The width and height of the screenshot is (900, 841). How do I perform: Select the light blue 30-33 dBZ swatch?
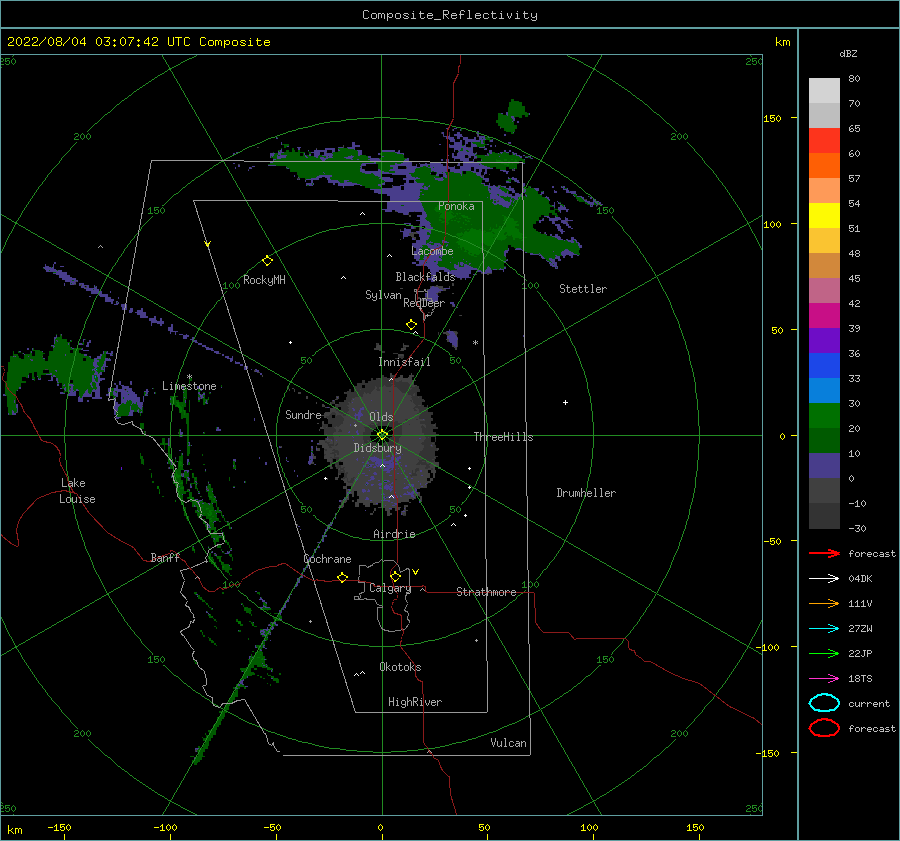(x=824, y=390)
